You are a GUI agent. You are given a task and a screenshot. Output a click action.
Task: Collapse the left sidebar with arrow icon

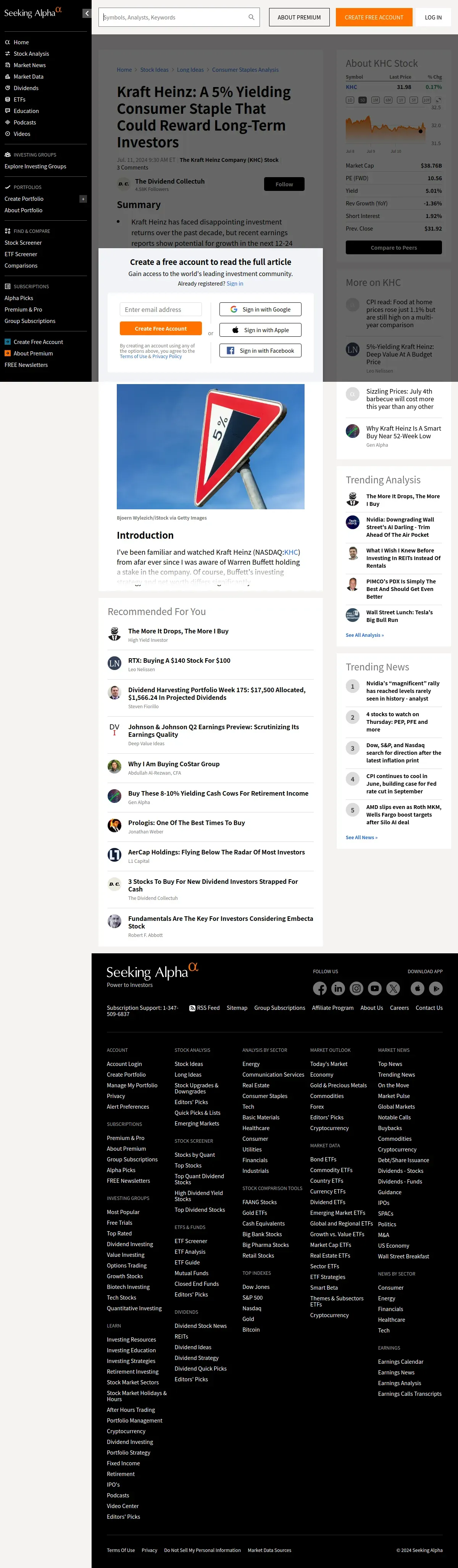click(87, 13)
